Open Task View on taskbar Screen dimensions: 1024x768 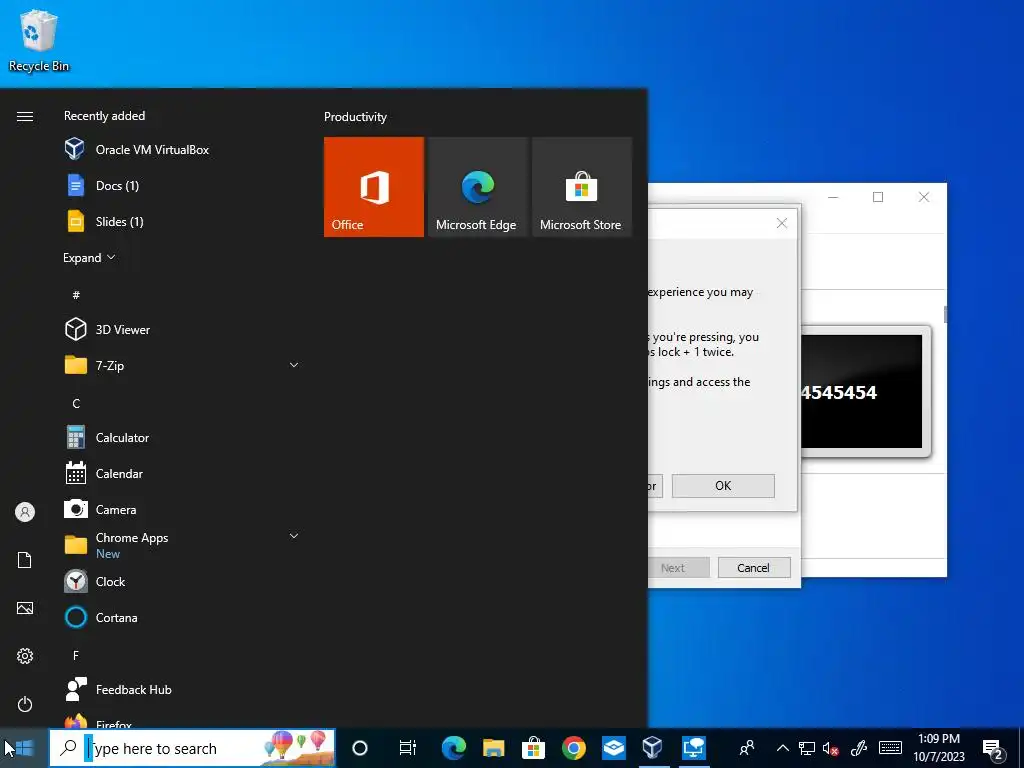click(x=408, y=748)
